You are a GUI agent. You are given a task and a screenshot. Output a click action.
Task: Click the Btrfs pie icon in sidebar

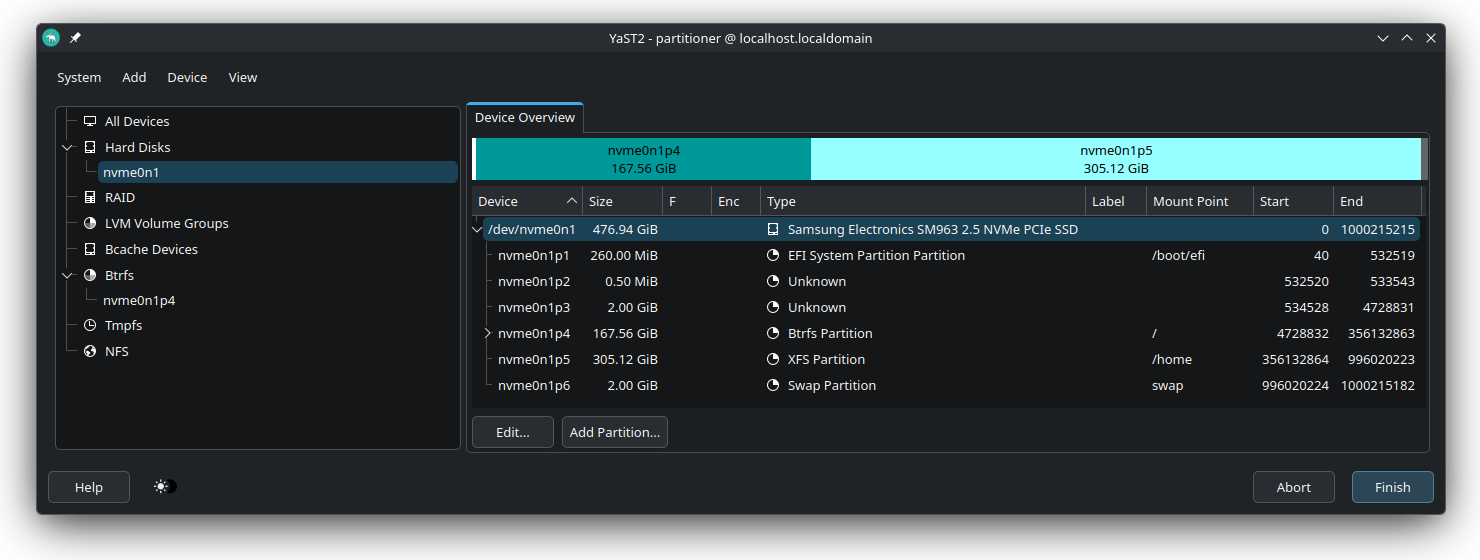pyautogui.click(x=90, y=275)
